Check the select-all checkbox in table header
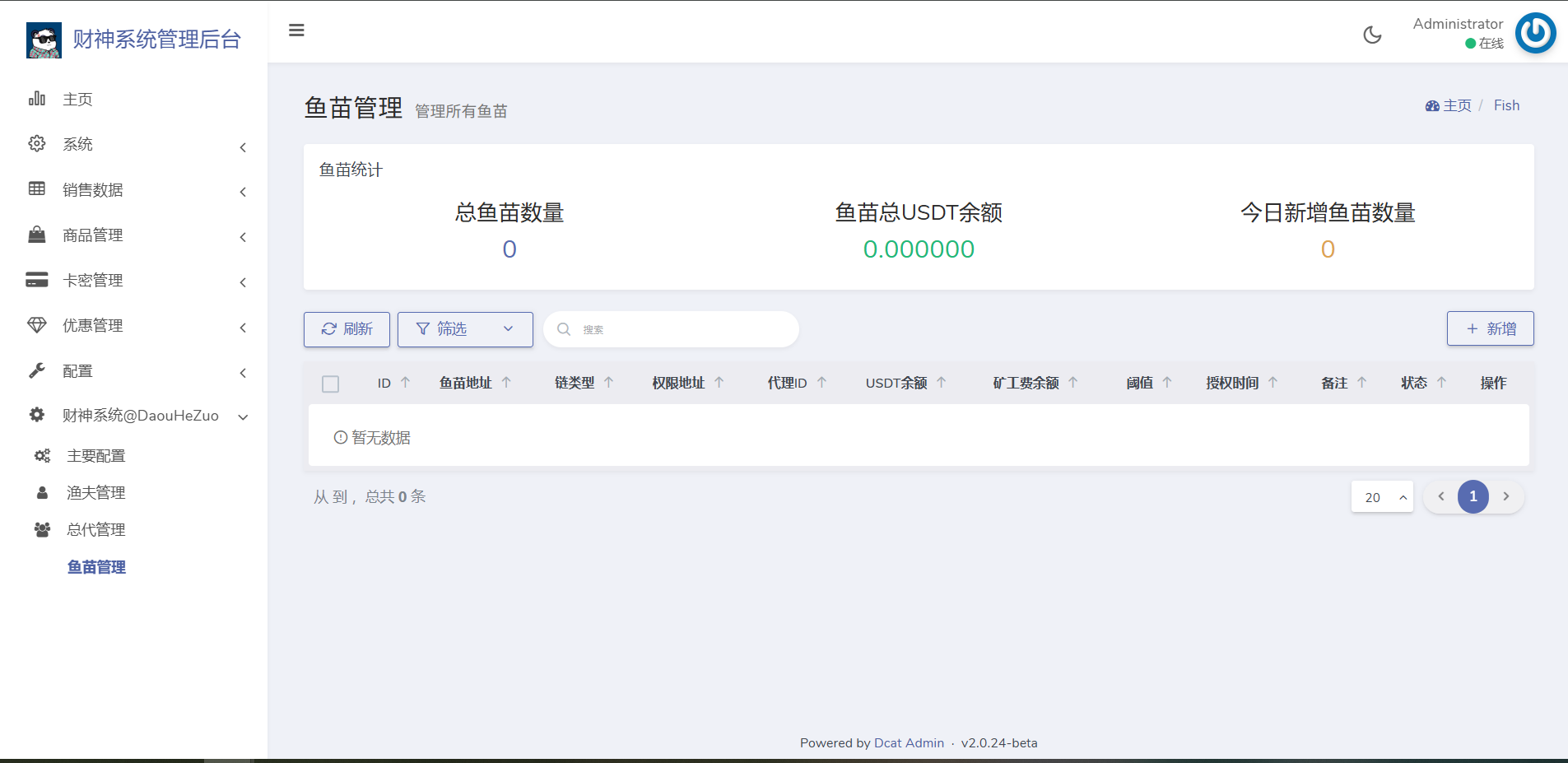The width and height of the screenshot is (1568, 763). point(331,384)
